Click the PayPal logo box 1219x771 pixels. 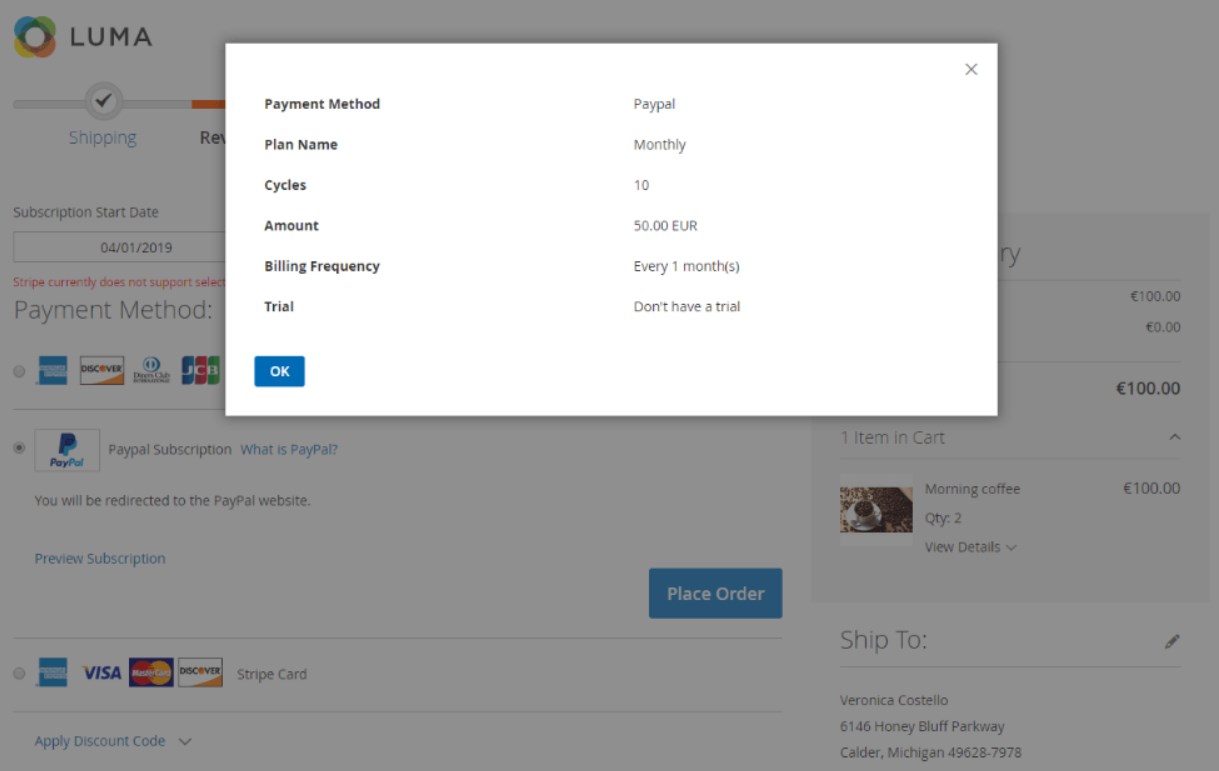point(67,450)
